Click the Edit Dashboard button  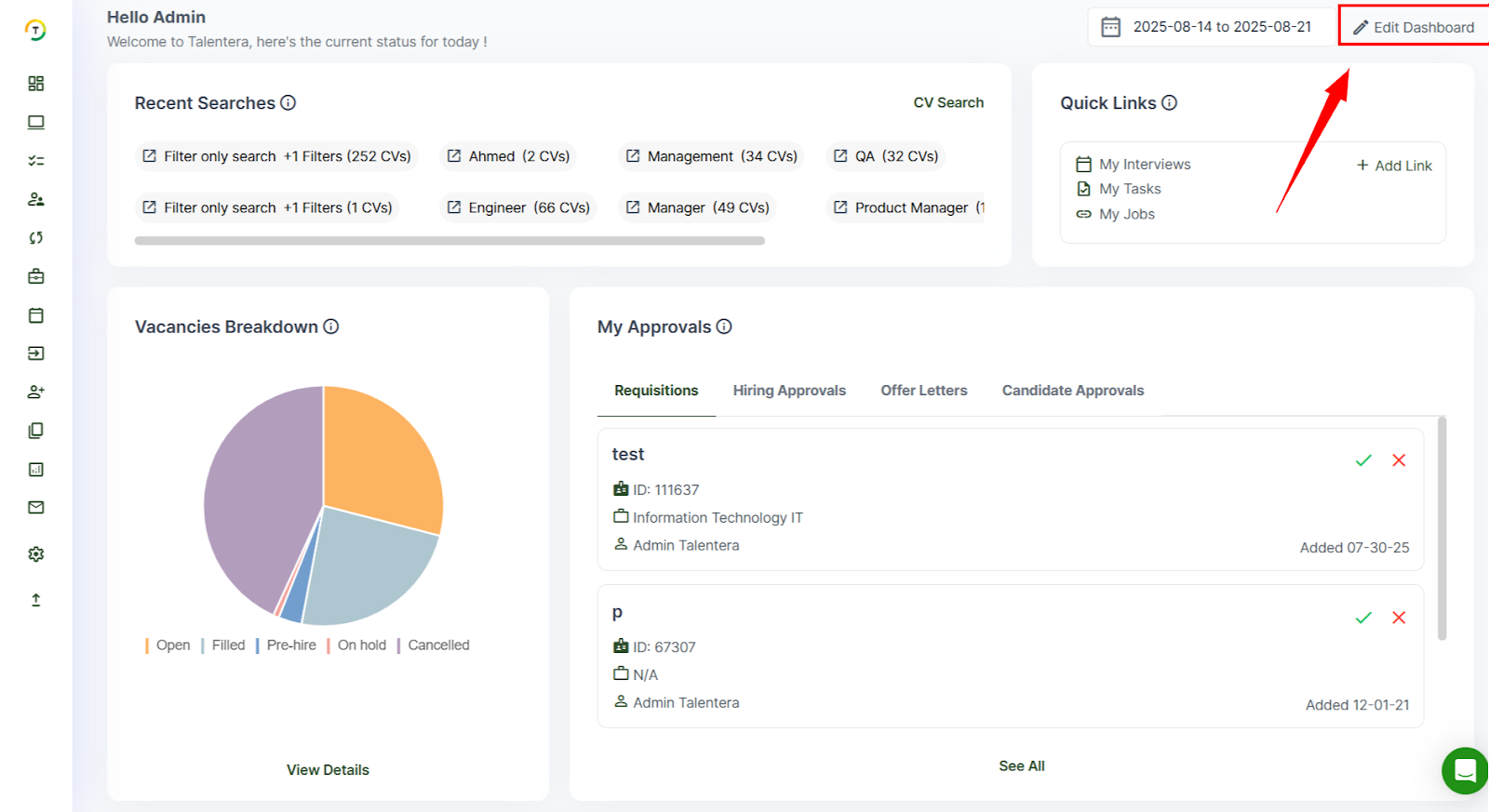(x=1414, y=27)
